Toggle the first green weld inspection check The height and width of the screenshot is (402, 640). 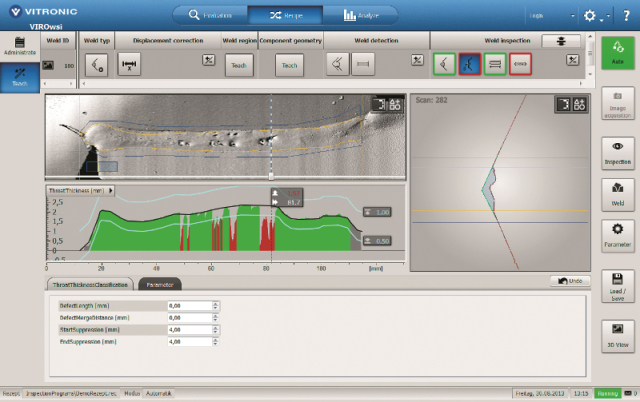pyautogui.click(x=444, y=65)
